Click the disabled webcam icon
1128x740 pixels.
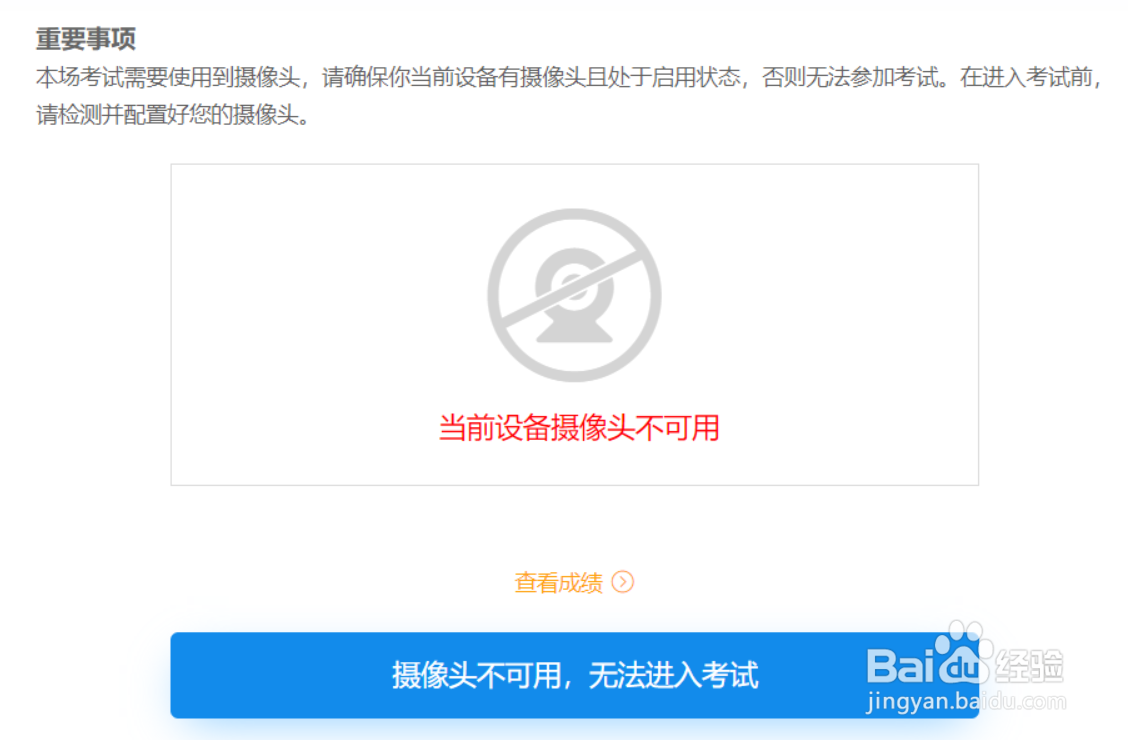[574, 295]
